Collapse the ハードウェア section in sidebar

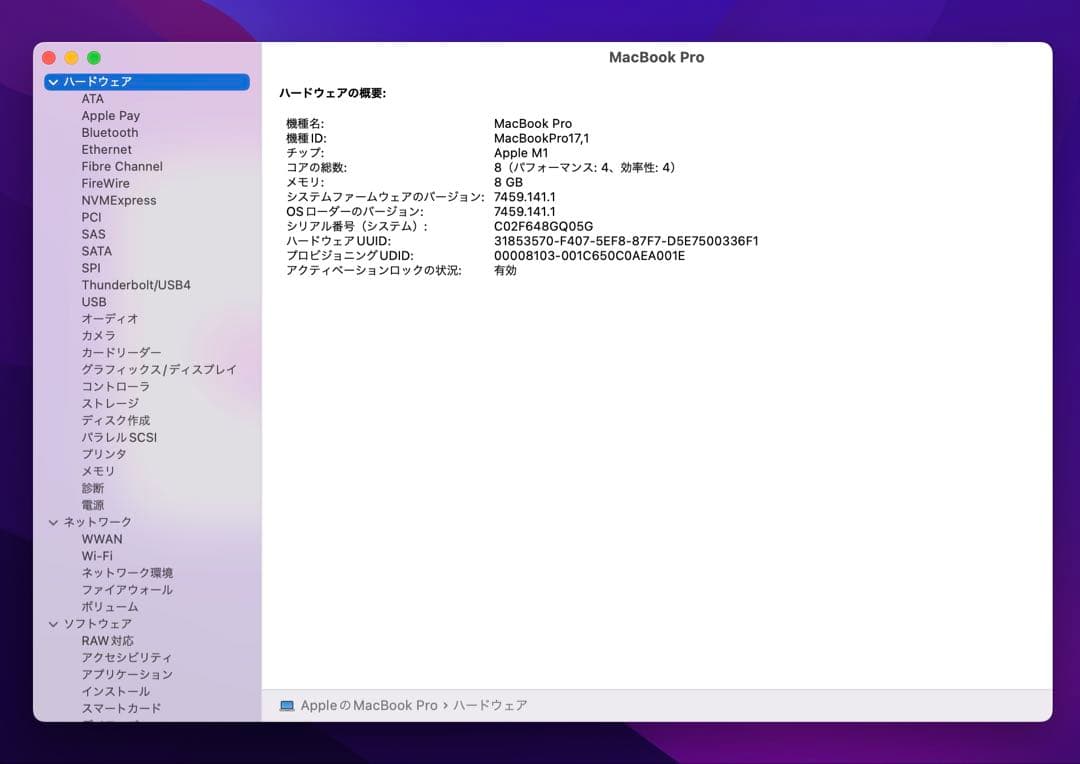click(53, 81)
